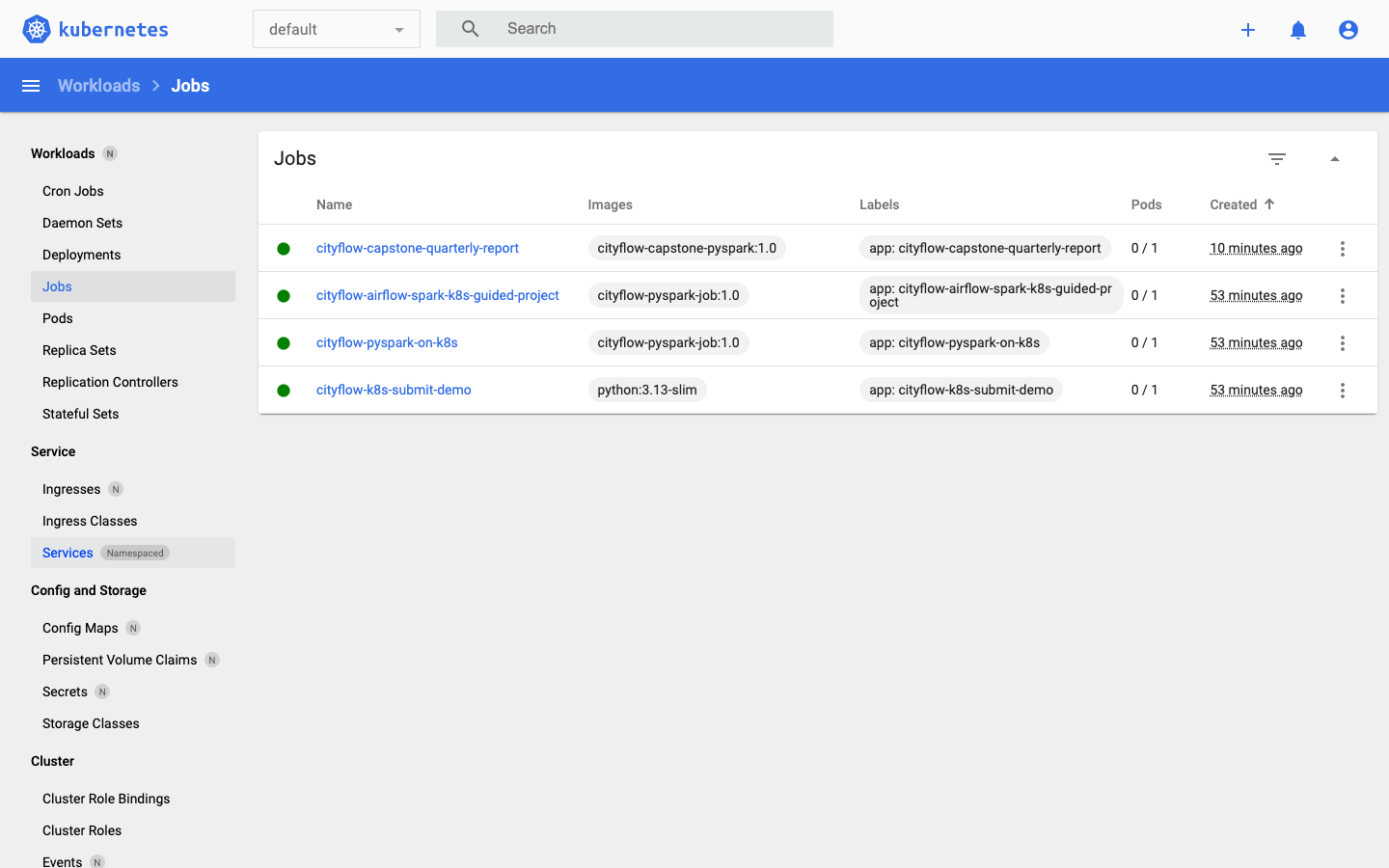Image resolution: width=1389 pixels, height=868 pixels.
Task: Open actions menu for cityflow-airflow-spark-k8s-guided-project
Action: (1343, 296)
